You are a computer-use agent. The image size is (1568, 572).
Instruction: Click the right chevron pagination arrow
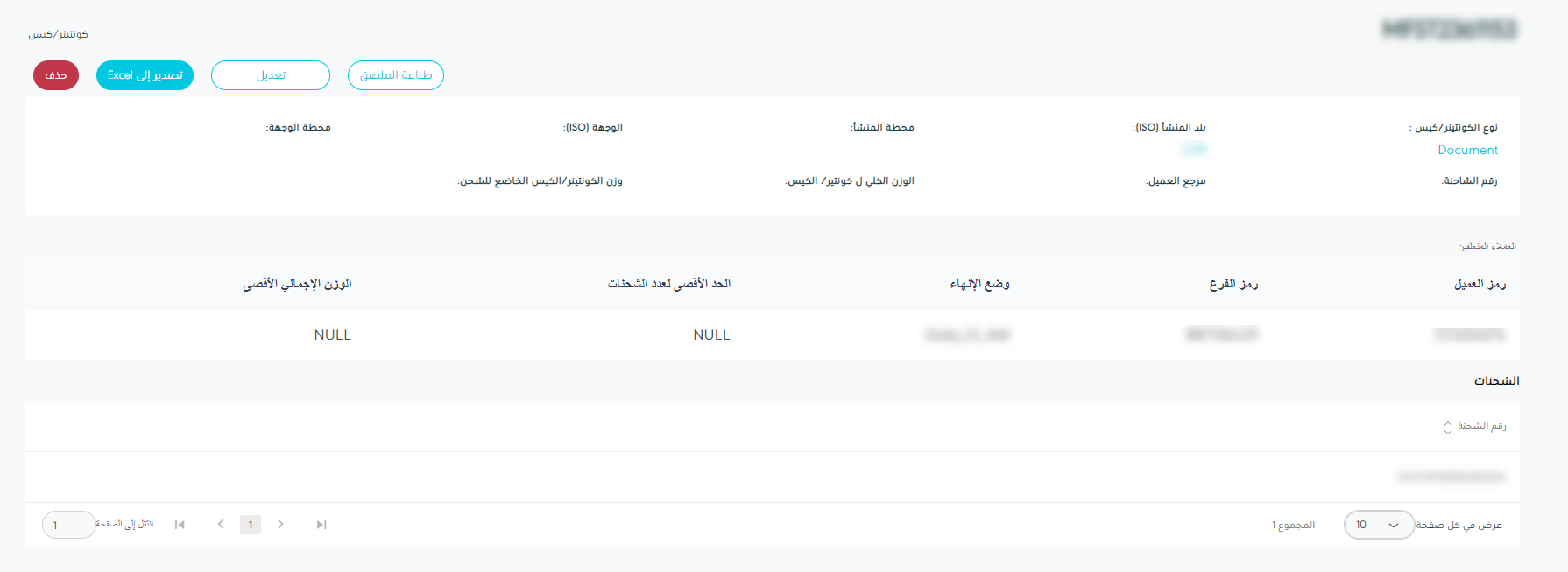click(280, 525)
